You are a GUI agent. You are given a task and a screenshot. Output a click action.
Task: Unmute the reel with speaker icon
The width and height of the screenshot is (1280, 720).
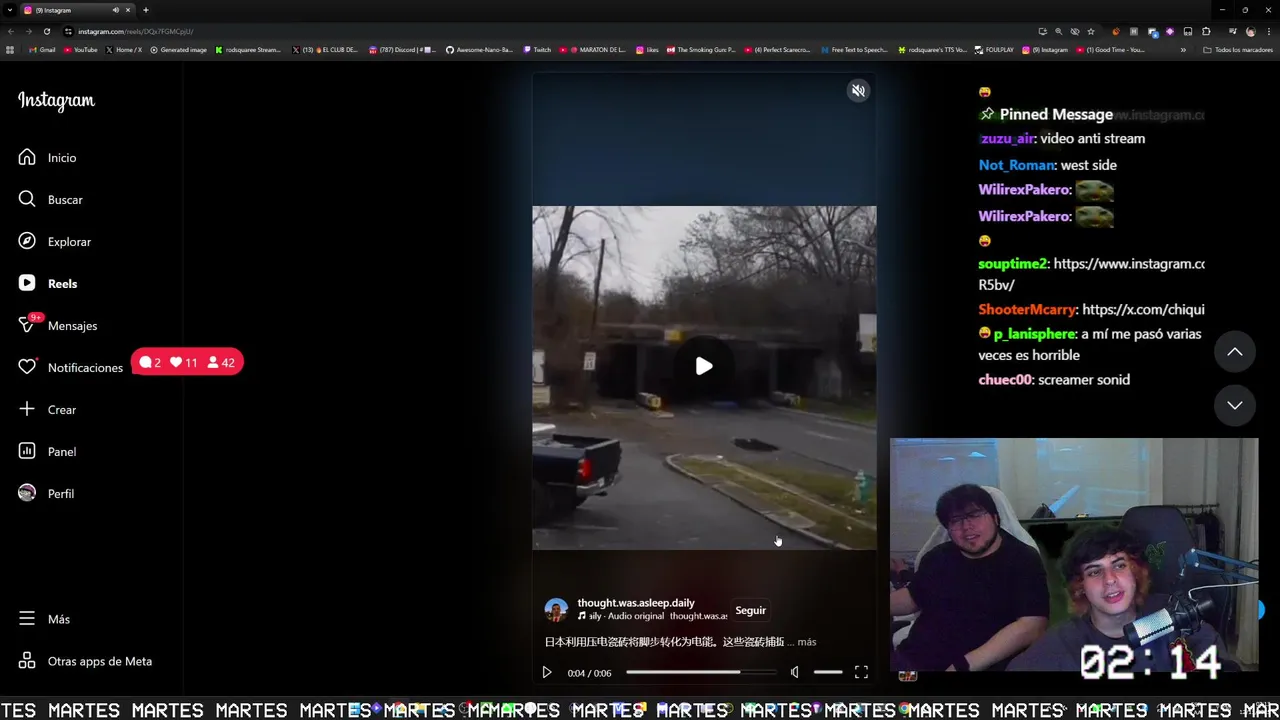point(858,91)
